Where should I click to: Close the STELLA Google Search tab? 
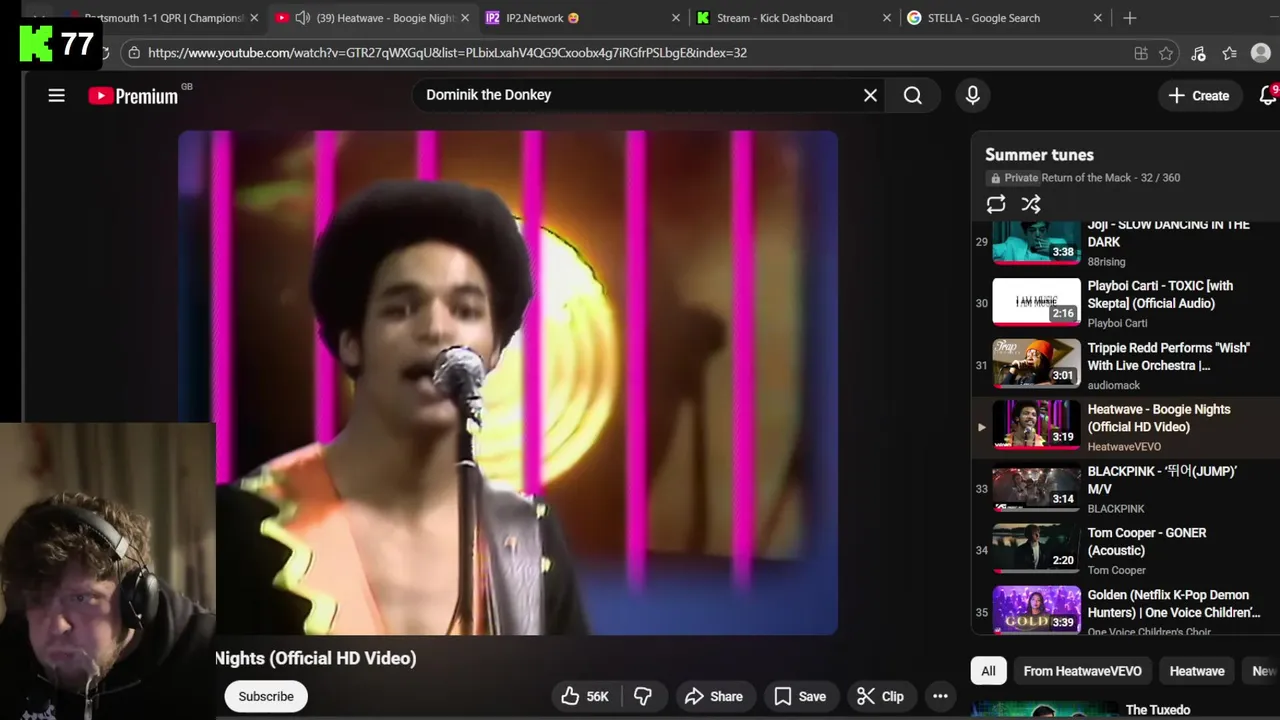coord(1098,18)
